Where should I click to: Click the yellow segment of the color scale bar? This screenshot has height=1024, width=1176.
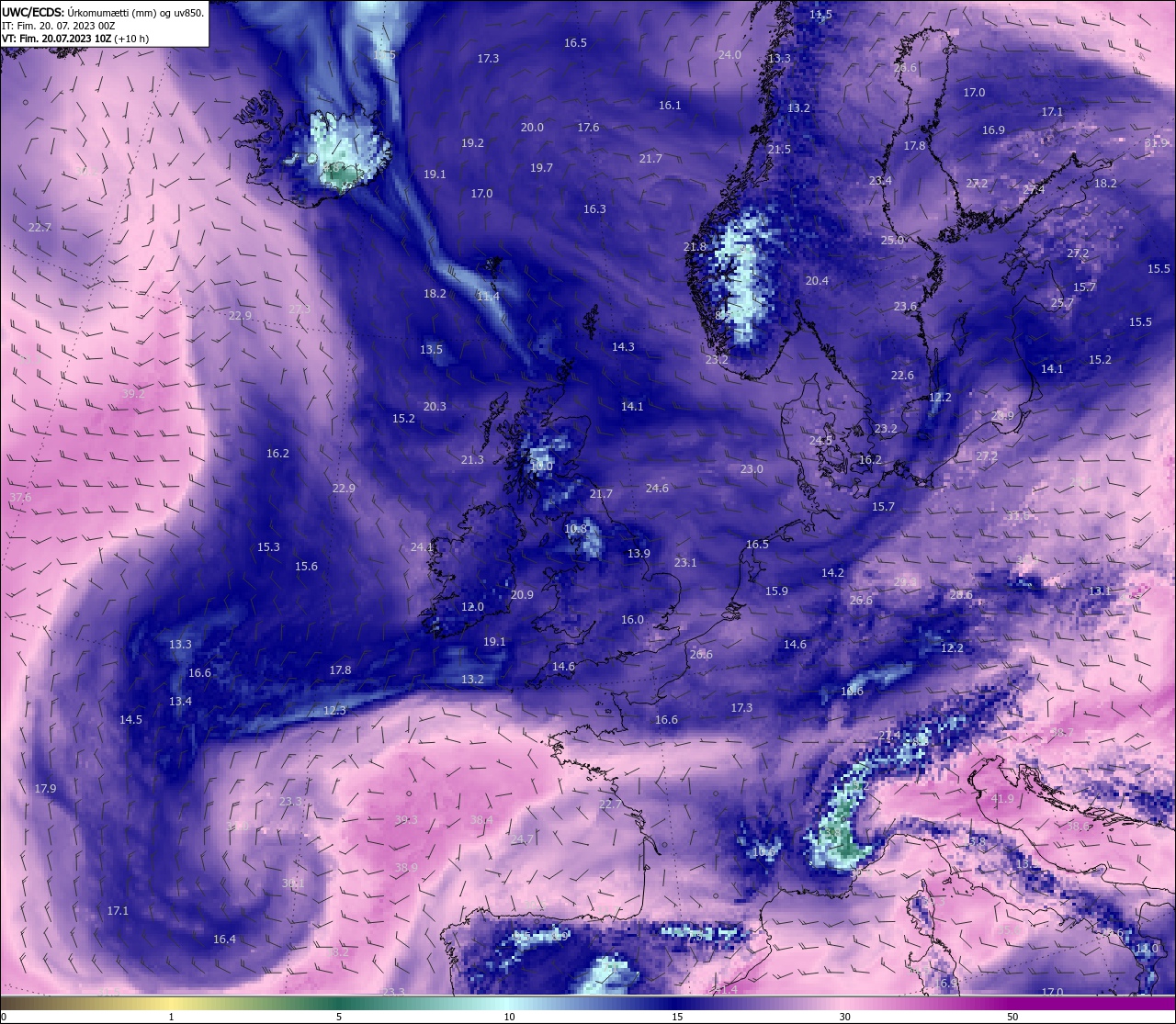[x=171, y=1002]
